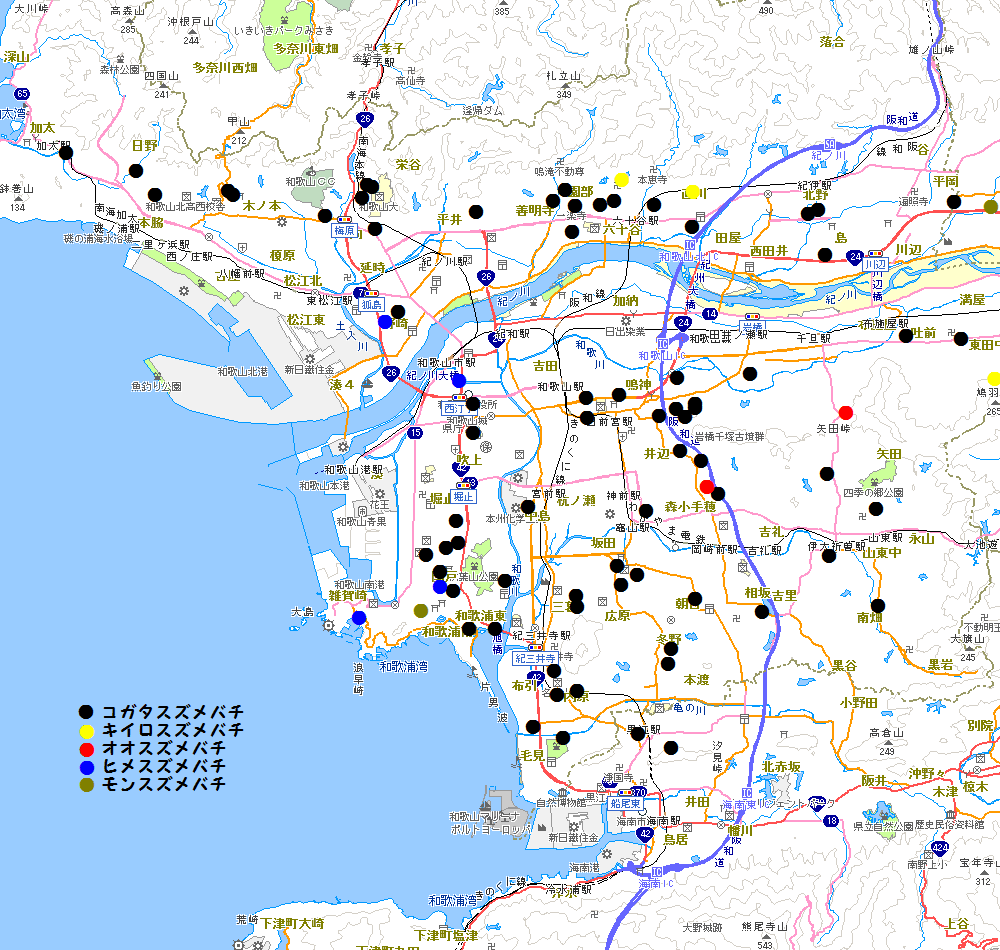
Task: Click the olive marker east of 平岡
Action: click(990, 207)
